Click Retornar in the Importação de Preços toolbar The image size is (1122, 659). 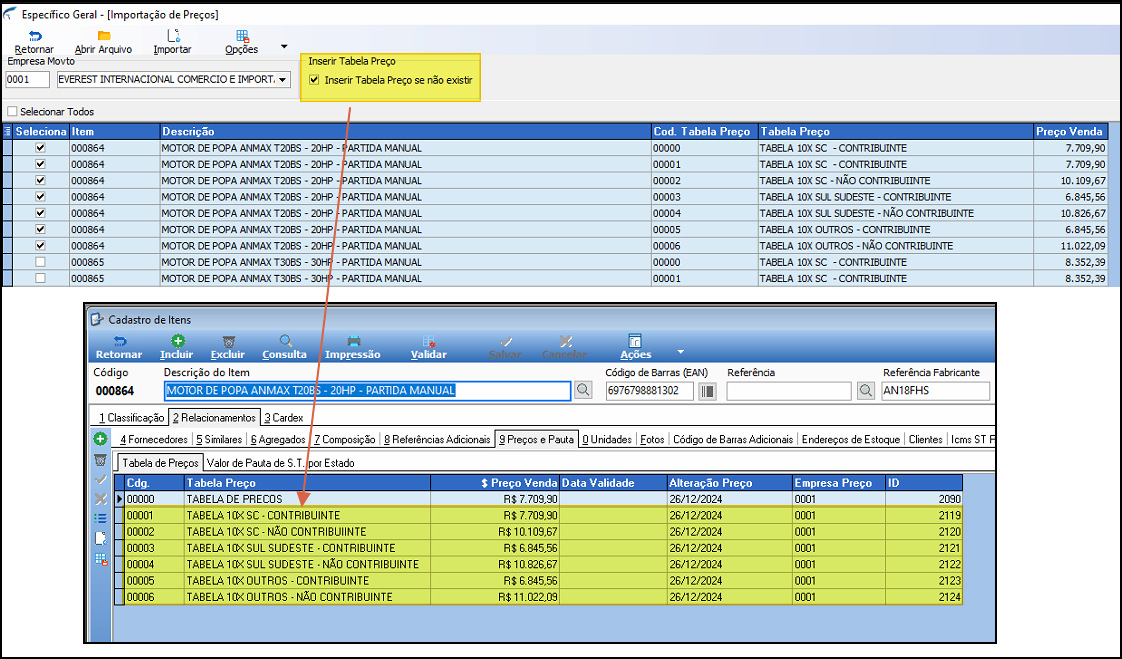tap(34, 42)
